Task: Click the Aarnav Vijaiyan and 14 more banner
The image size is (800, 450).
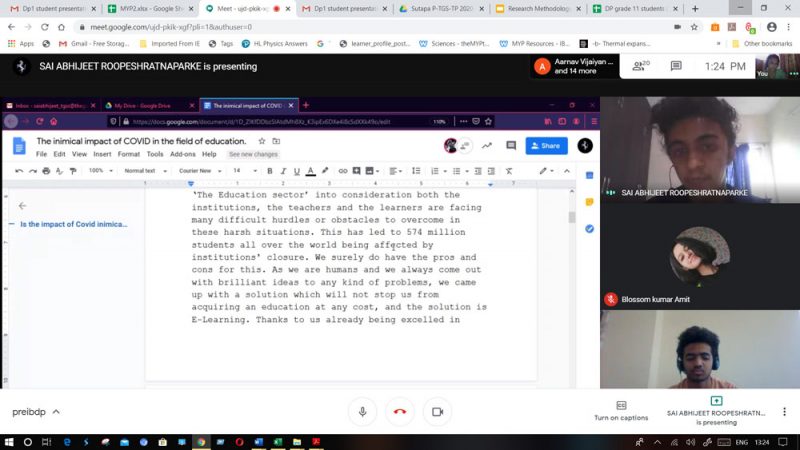Action: click(575, 67)
